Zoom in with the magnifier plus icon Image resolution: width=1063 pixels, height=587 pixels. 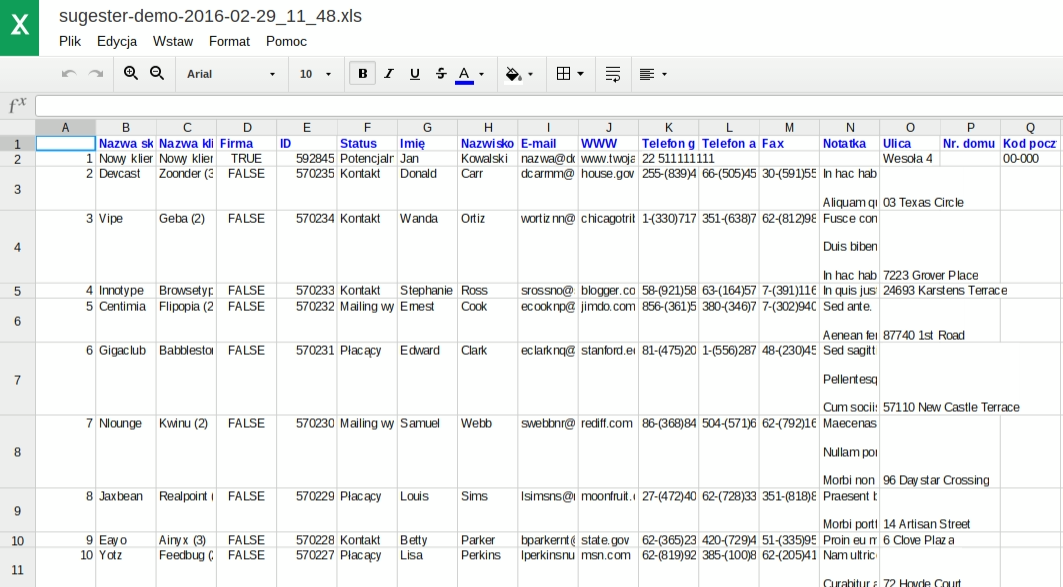click(131, 74)
